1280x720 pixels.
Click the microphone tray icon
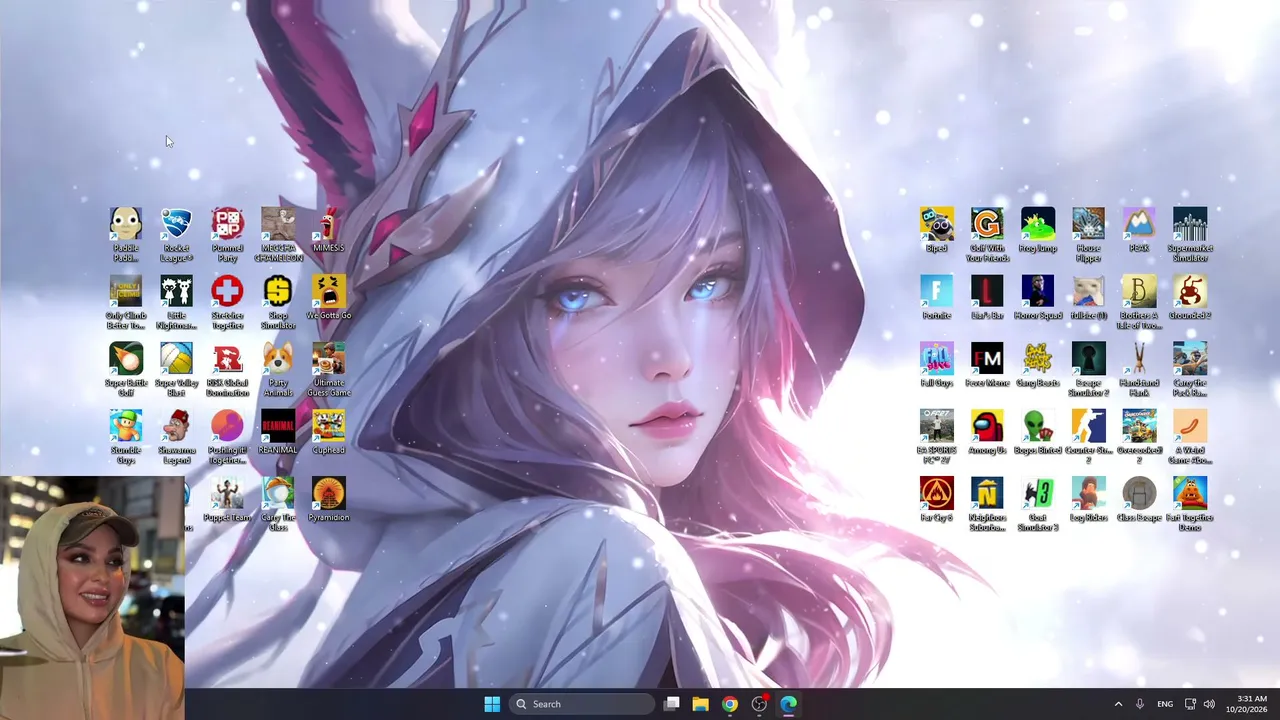(1139, 704)
